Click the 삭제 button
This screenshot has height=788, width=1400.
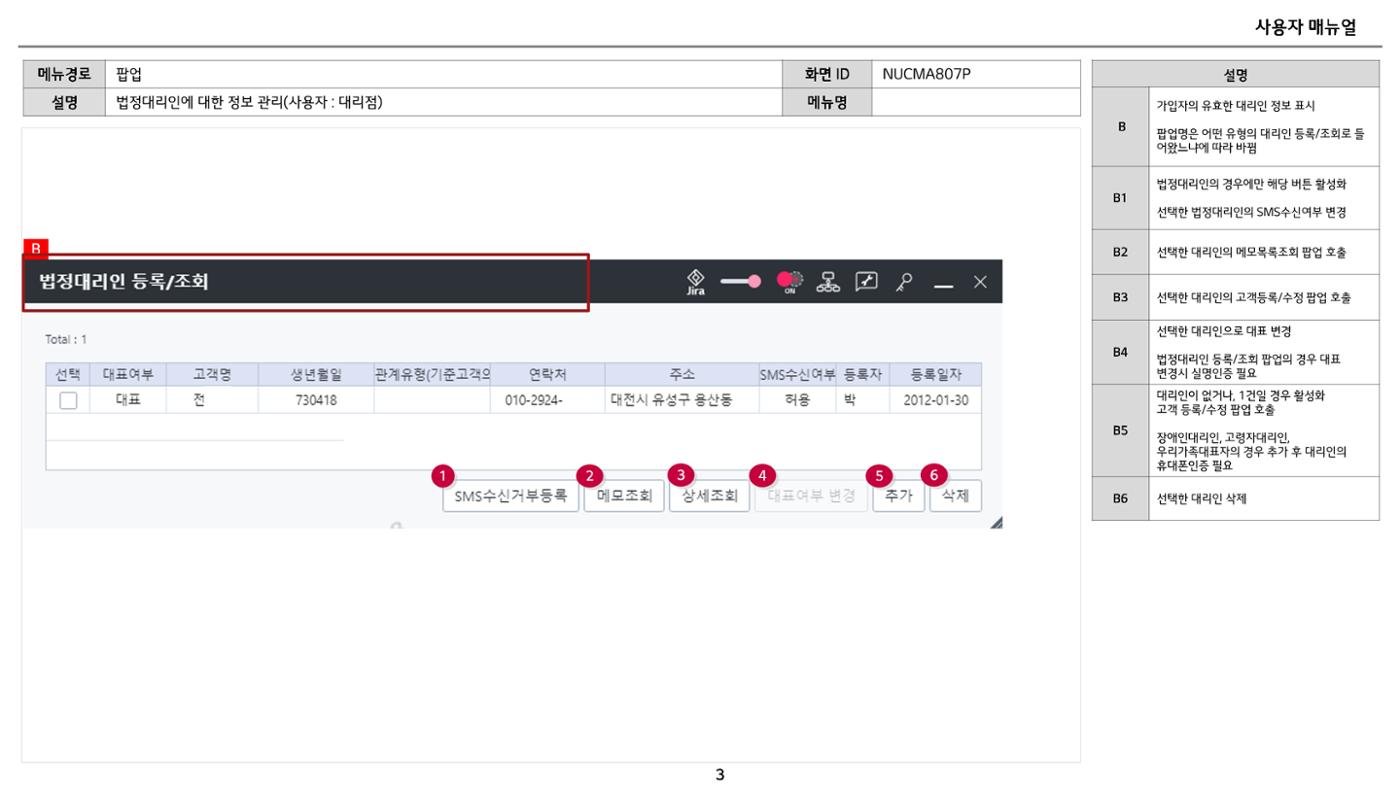click(x=955, y=496)
